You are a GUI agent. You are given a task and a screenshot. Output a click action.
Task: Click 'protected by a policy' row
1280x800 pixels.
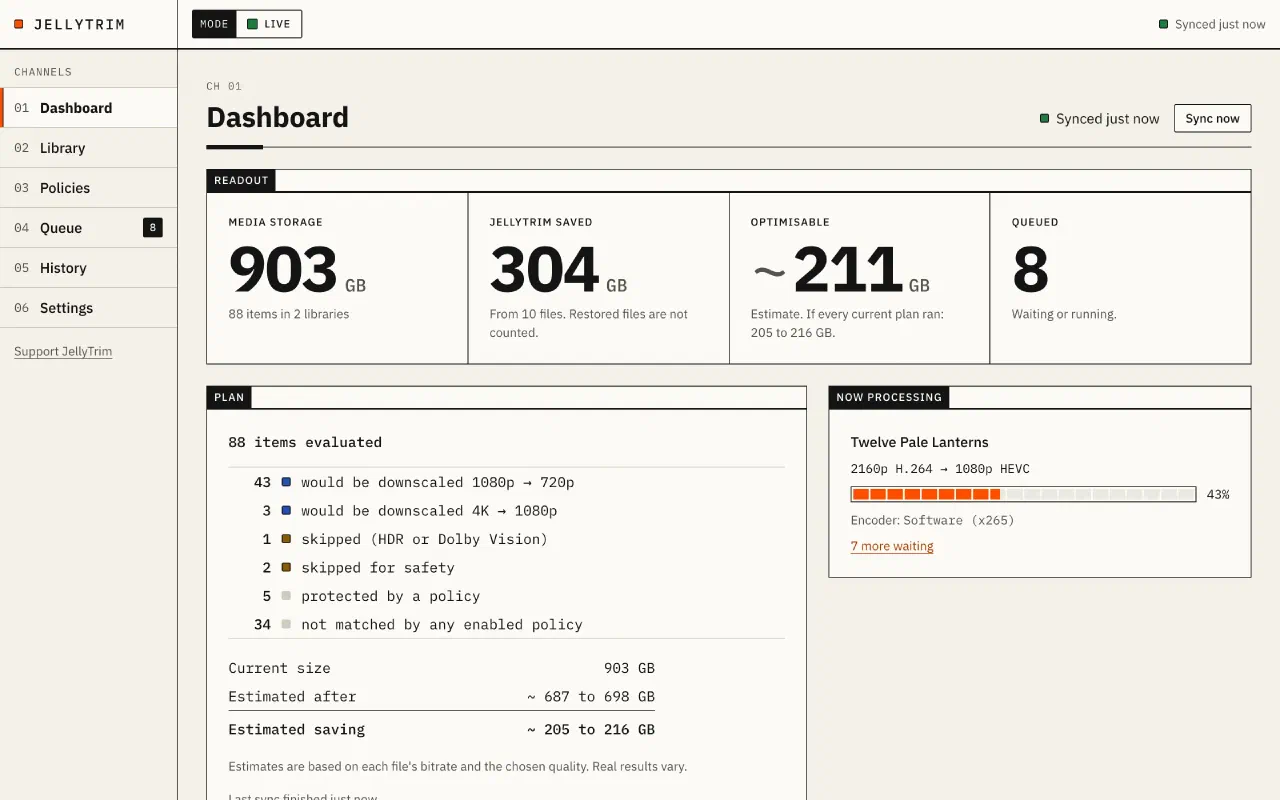506,596
